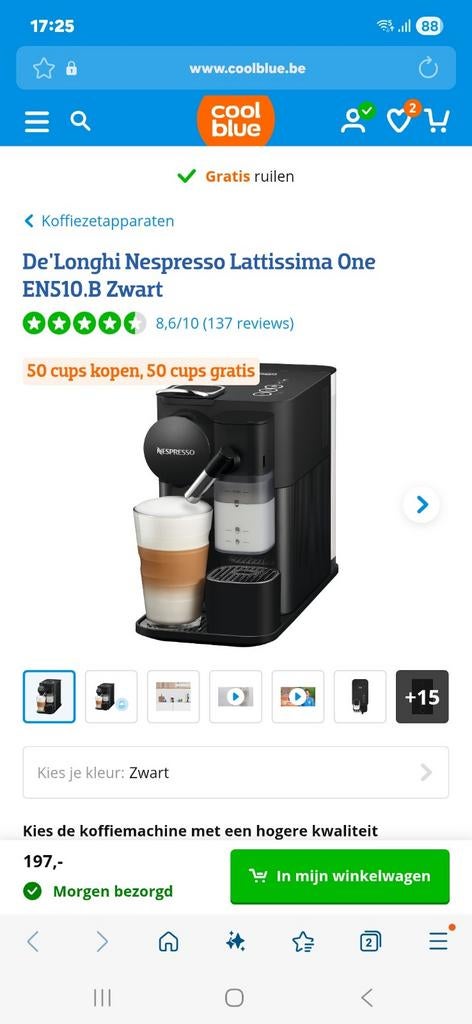Show next product image with arrow
The height and width of the screenshot is (1024, 472).
[x=422, y=504]
